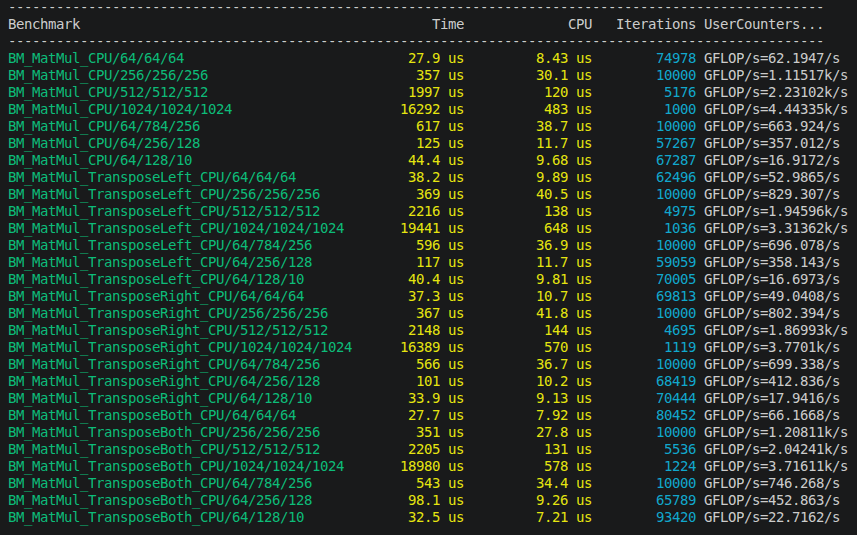Click iterations count 93420
Screen dimensions: 857x535
coord(676,517)
